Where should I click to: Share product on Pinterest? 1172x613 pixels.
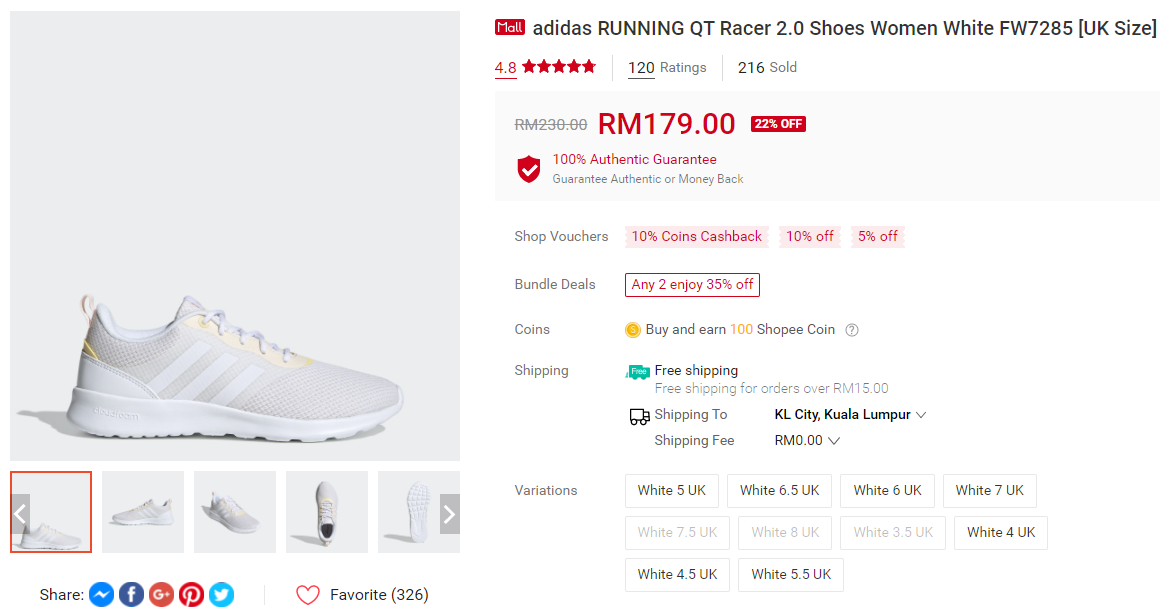click(191, 595)
